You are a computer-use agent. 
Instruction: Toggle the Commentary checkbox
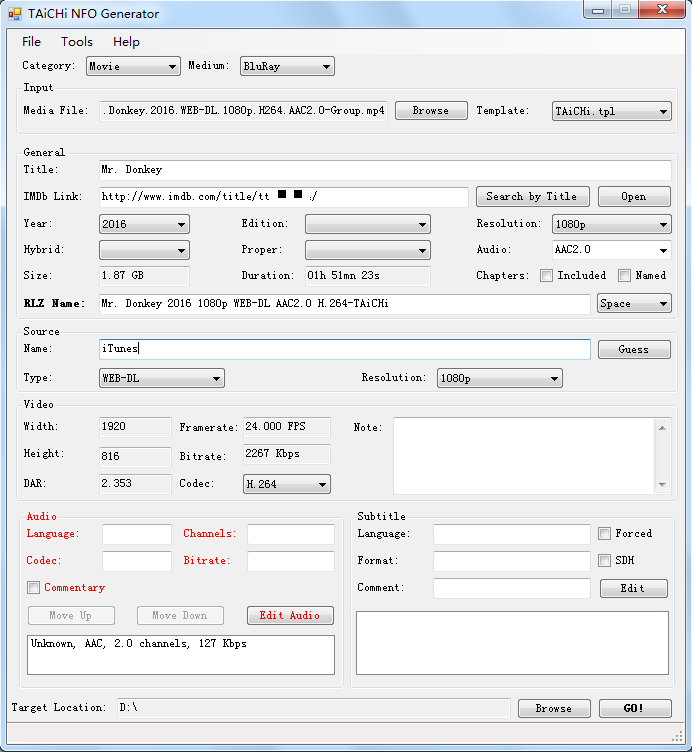pyautogui.click(x=33, y=588)
